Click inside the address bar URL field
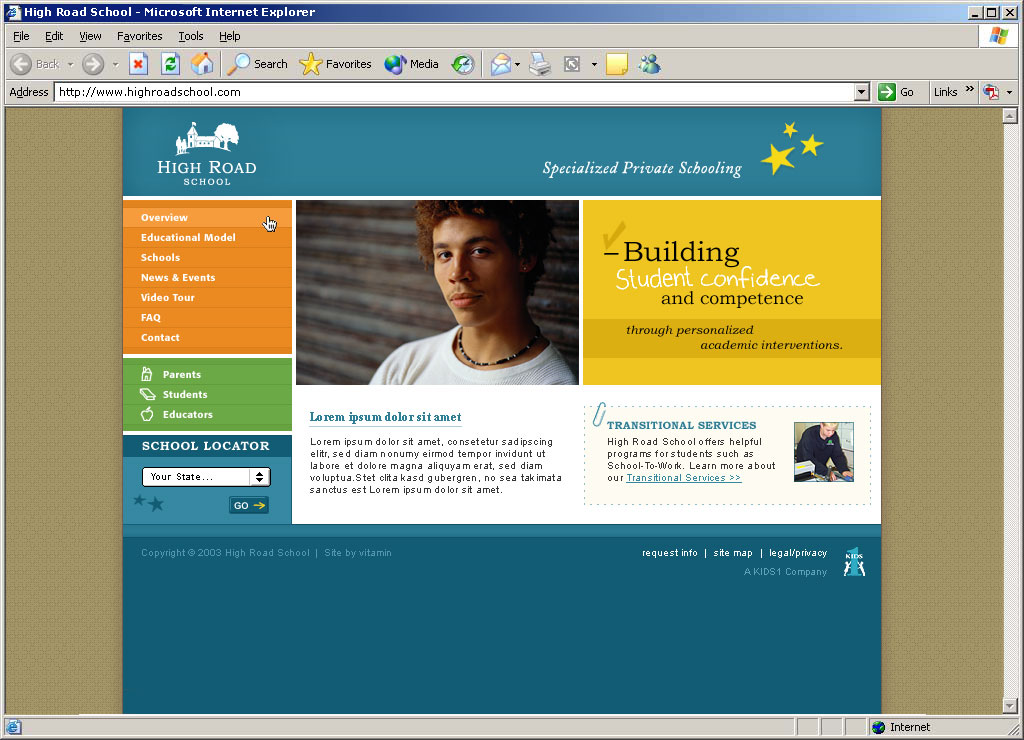 [x=450, y=92]
